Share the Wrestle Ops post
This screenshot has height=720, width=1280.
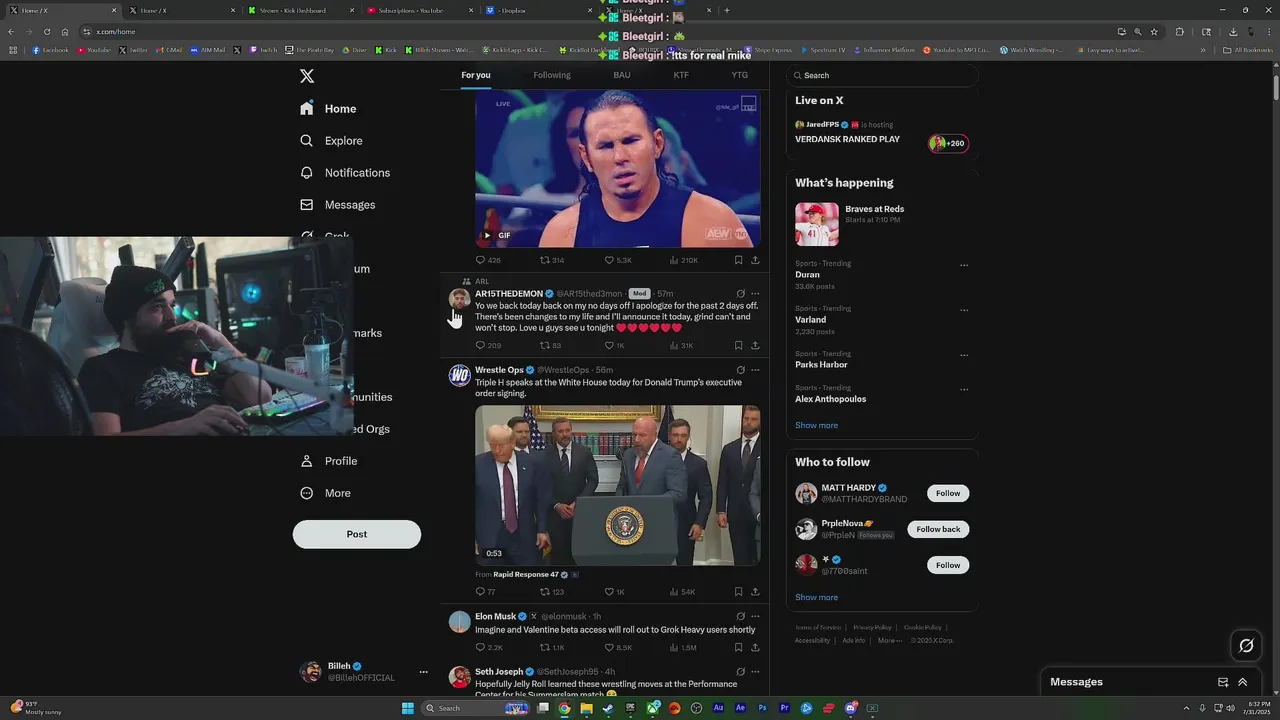pos(755,592)
